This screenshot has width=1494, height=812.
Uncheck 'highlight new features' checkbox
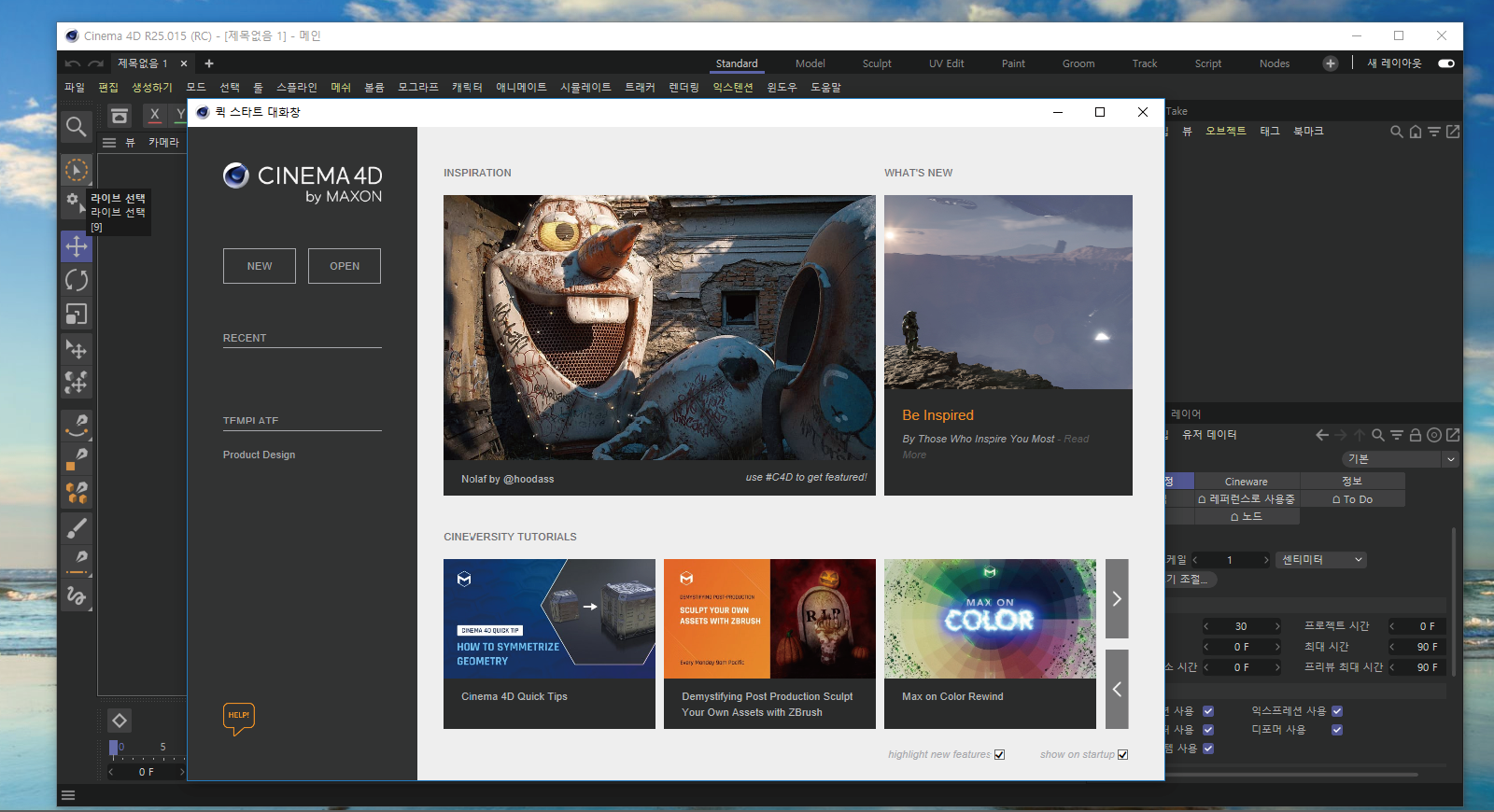coord(999,755)
